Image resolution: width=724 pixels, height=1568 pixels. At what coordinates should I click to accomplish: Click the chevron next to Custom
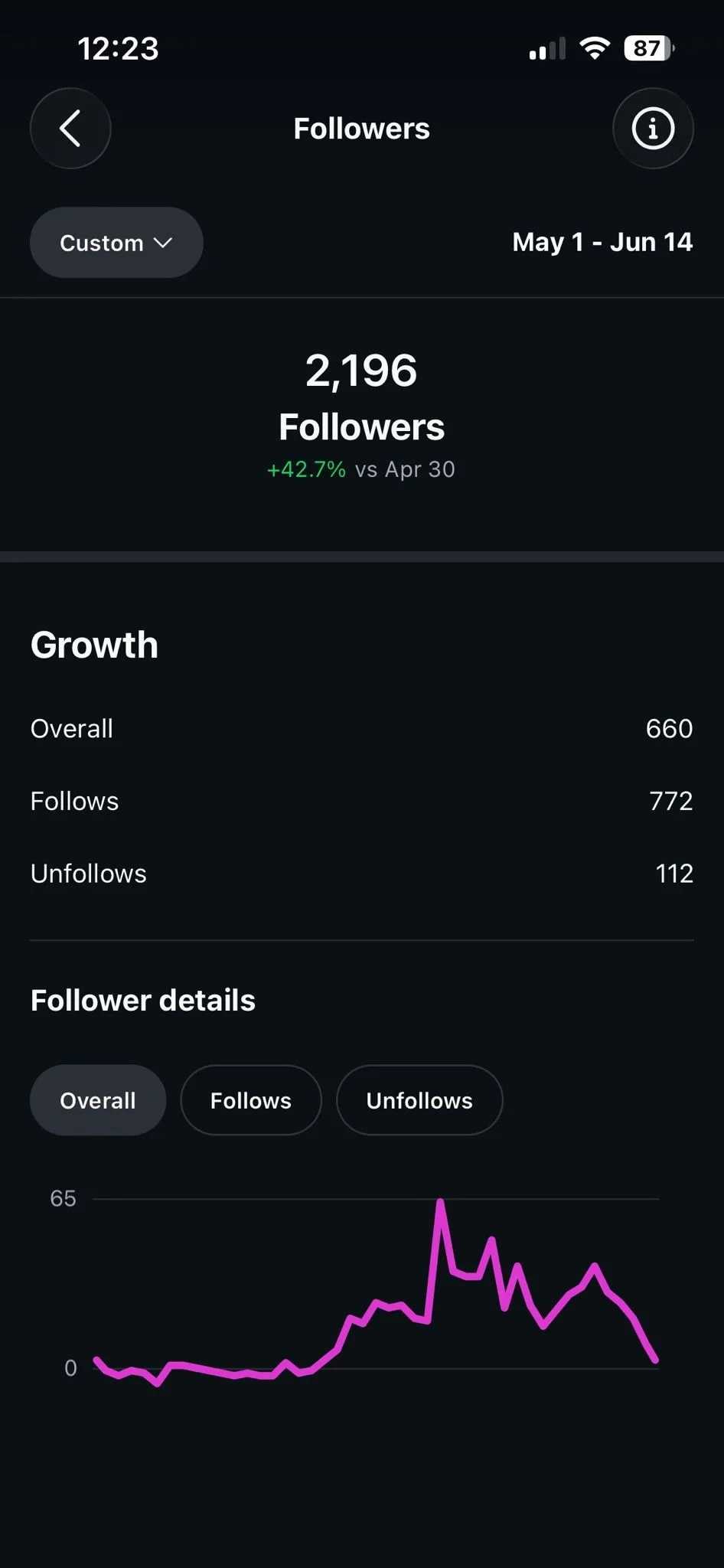[x=163, y=243]
